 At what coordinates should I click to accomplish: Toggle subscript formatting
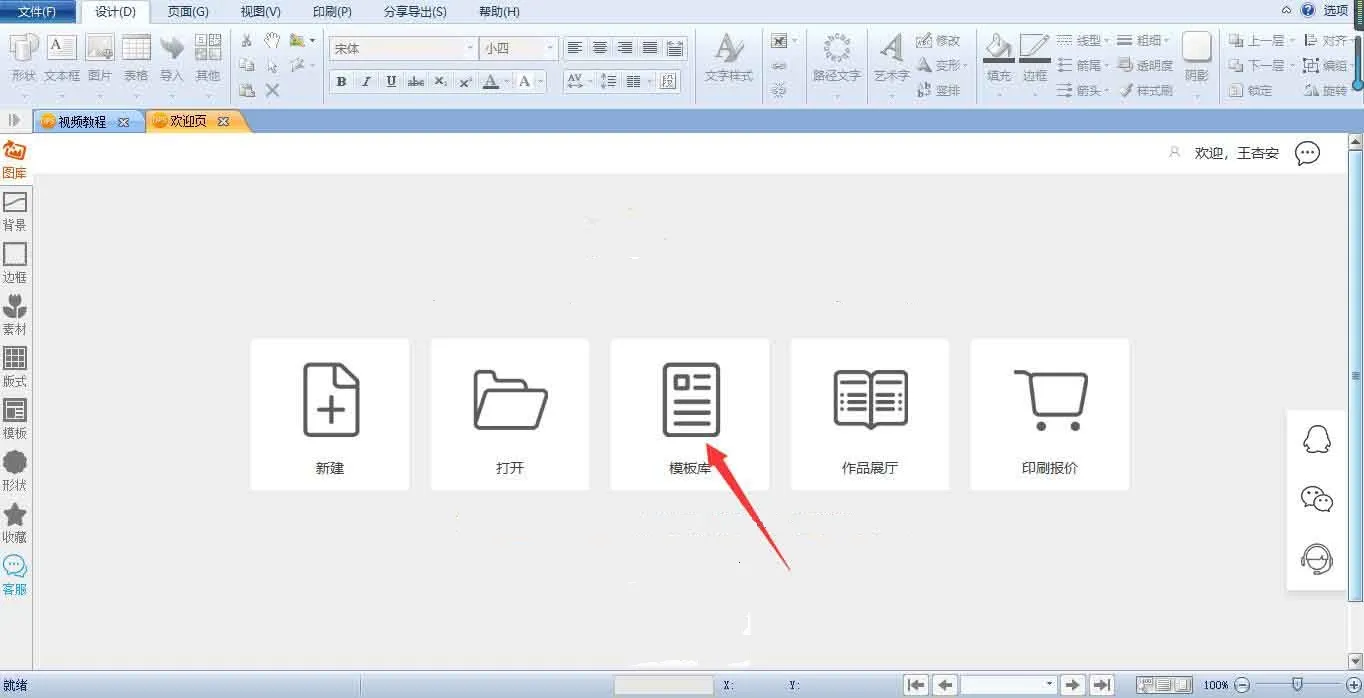pos(441,82)
